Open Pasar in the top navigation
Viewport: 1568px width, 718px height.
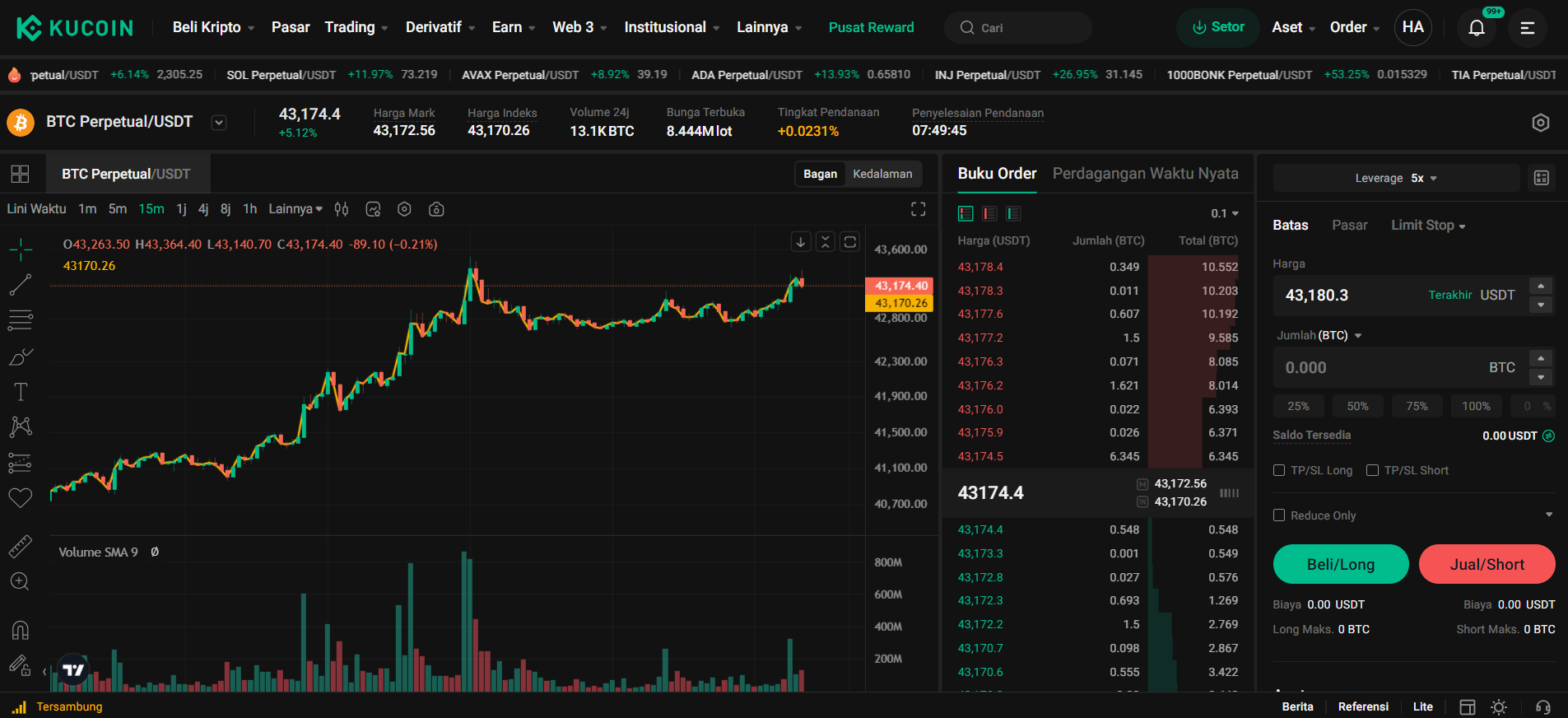click(291, 27)
